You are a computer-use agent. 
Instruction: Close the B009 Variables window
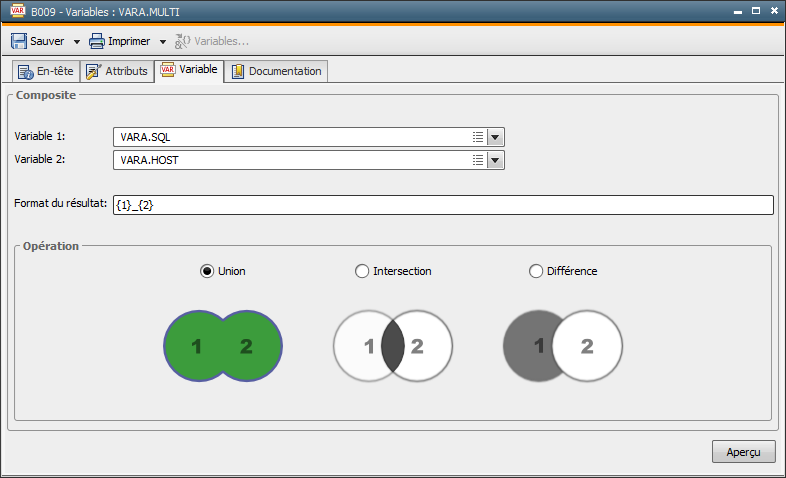tap(774, 11)
